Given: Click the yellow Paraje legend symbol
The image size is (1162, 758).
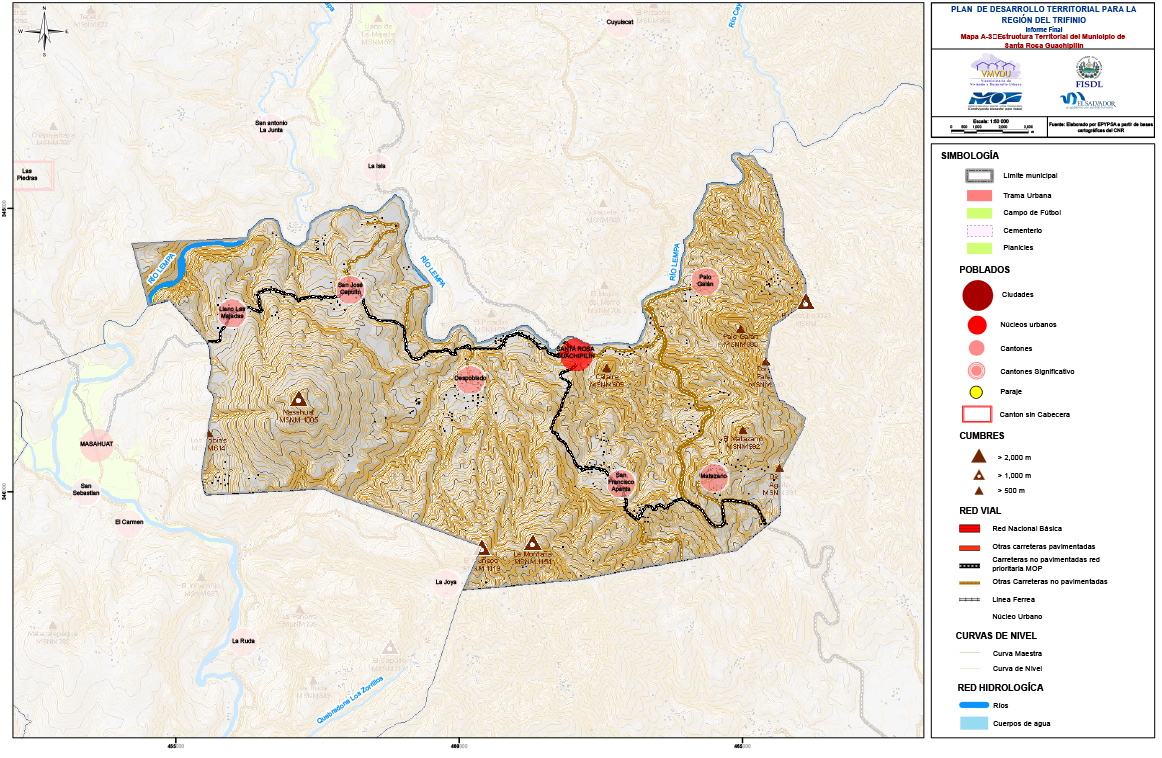Looking at the screenshot, I should coord(978,392).
